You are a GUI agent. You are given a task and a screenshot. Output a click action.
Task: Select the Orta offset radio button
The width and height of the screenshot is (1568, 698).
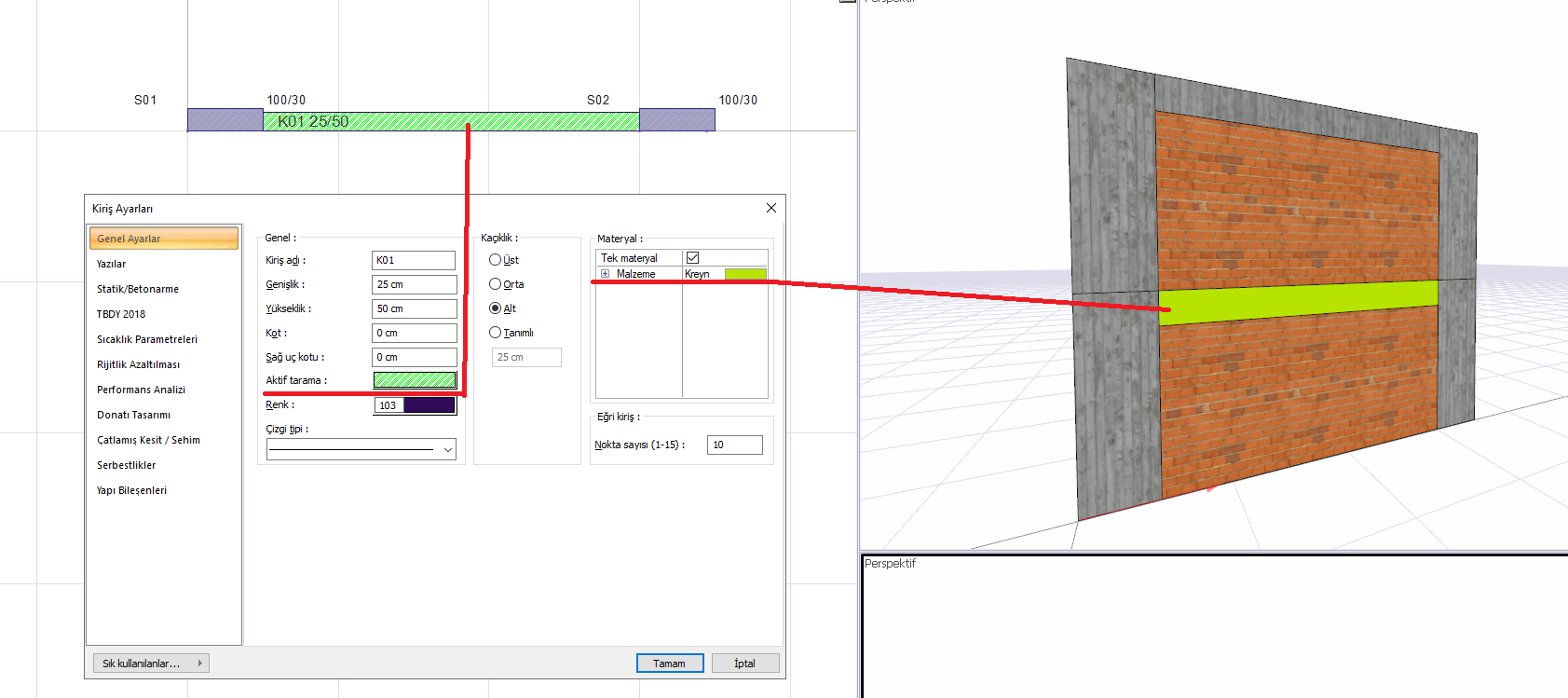click(x=495, y=284)
